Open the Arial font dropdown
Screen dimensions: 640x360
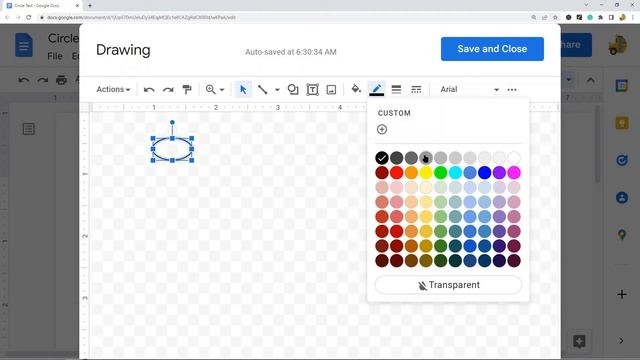pyautogui.click(x=469, y=89)
